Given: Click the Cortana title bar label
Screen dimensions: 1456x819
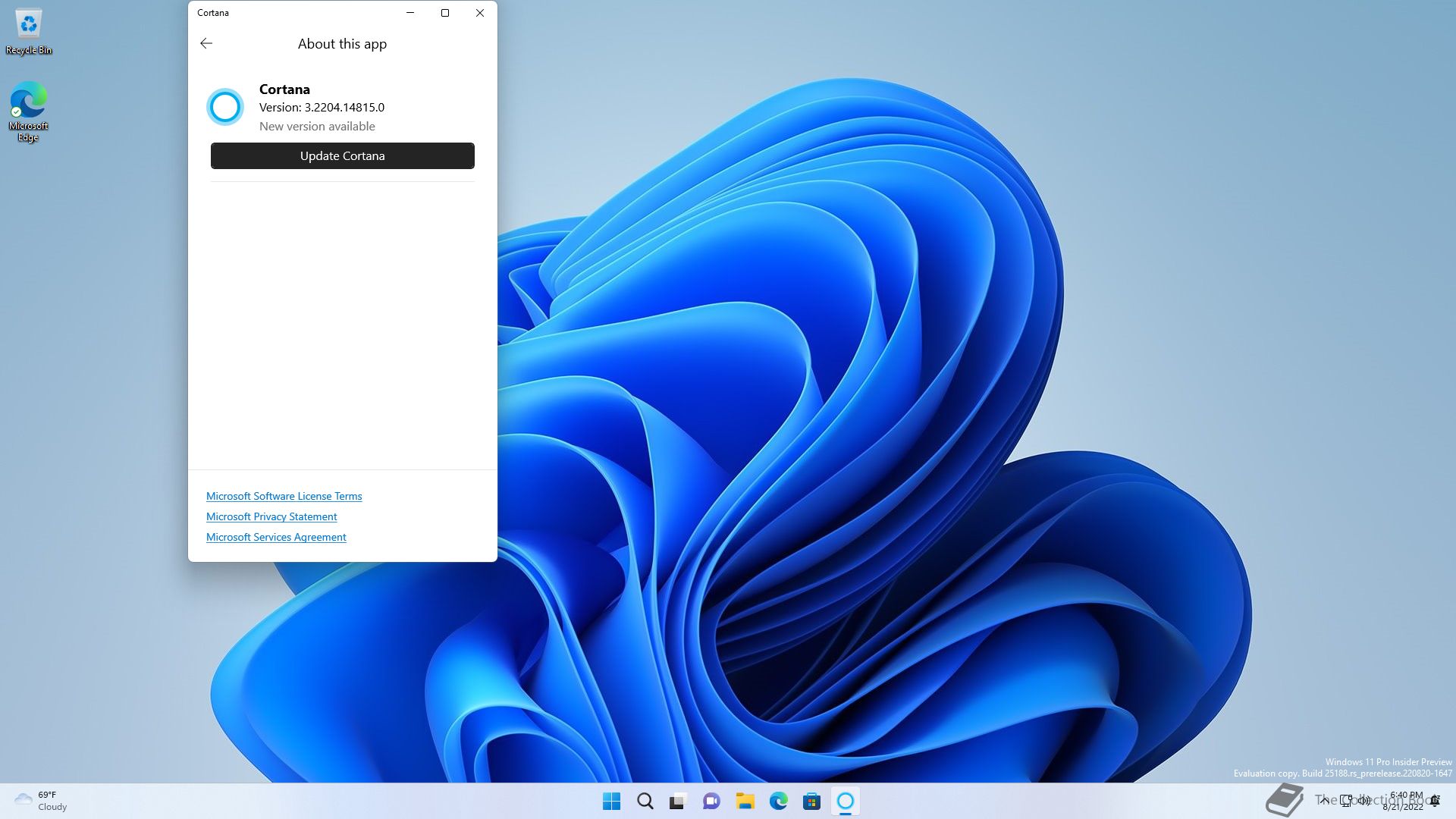Looking at the screenshot, I should 213,13.
